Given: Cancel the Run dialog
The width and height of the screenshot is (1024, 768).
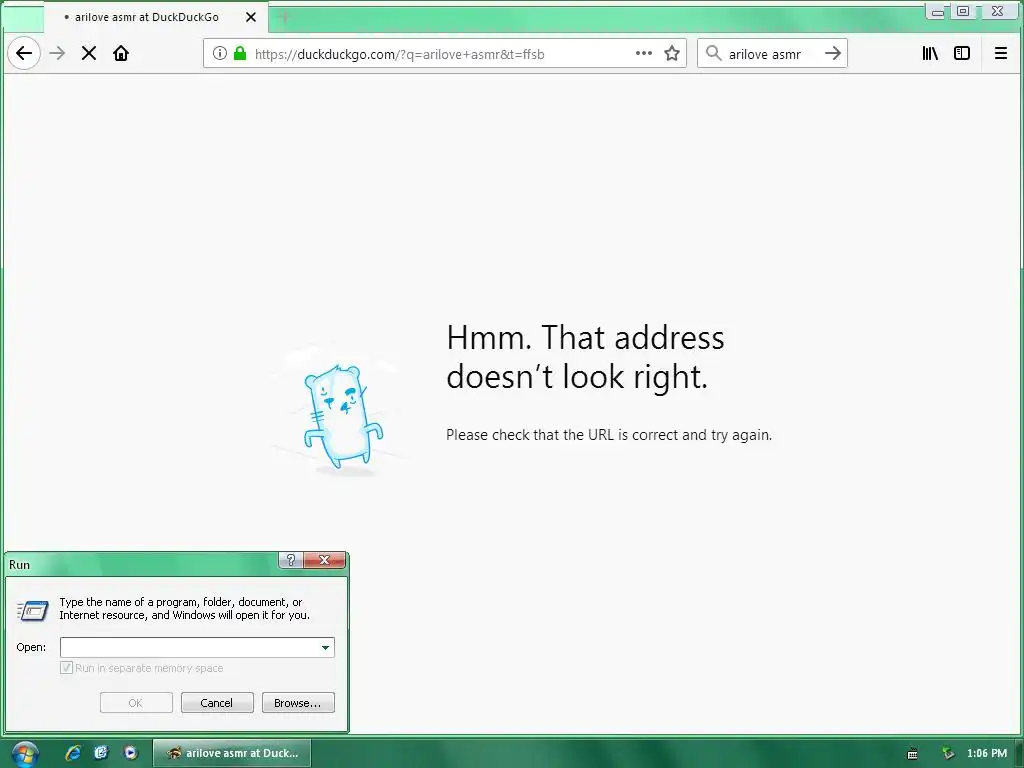Looking at the screenshot, I should point(217,703).
